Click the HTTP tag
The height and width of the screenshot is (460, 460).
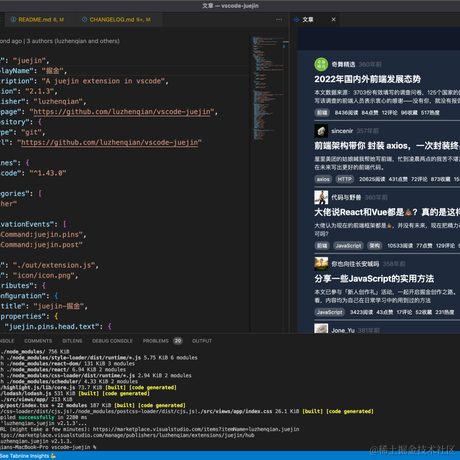(x=344, y=179)
